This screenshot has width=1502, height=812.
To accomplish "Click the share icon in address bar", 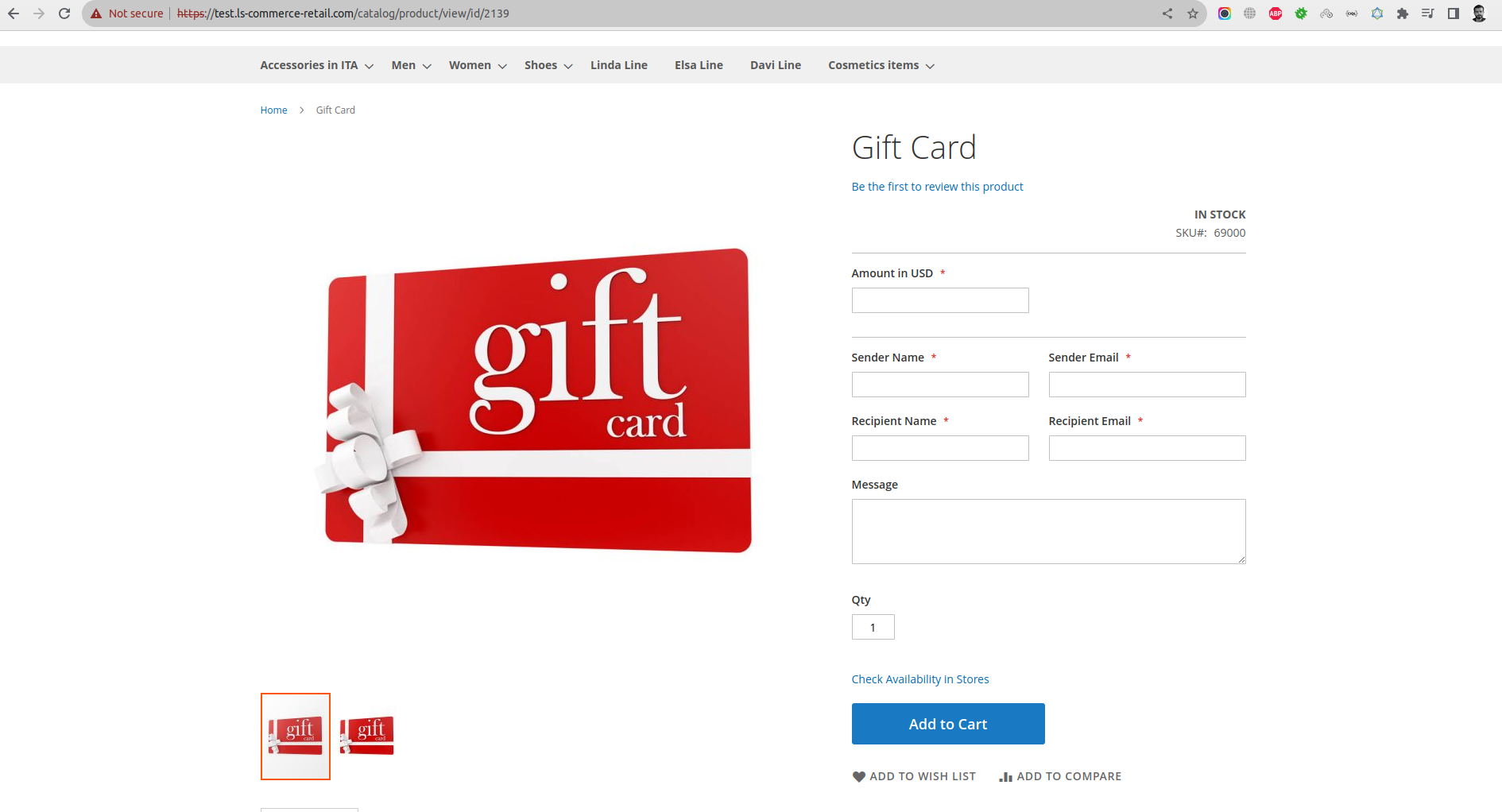I will pos(1167,14).
